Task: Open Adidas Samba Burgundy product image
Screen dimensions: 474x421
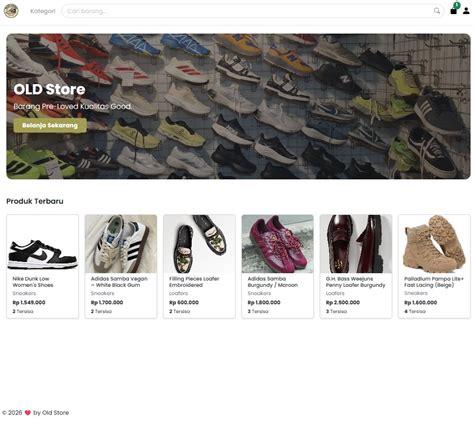Action: 278,244
